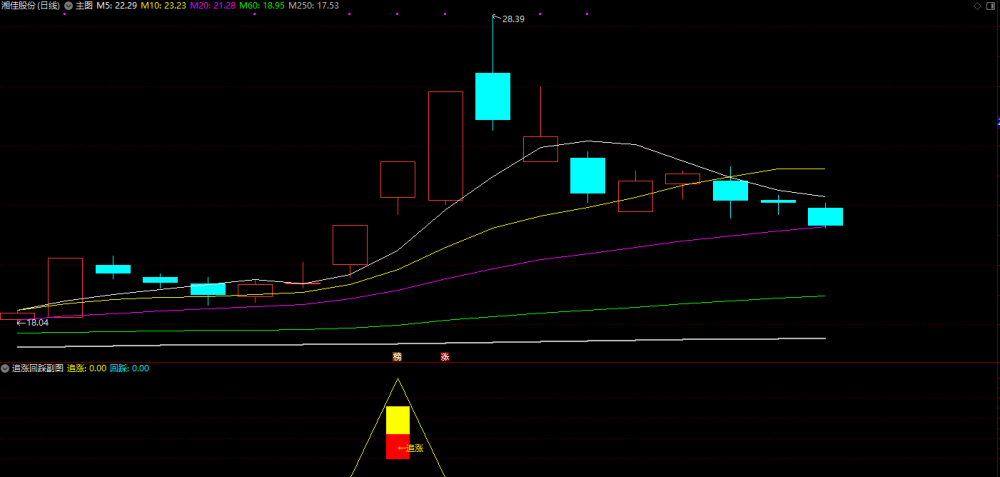
Task: Select the M10: 23.23 moving average label
Action: click(x=163, y=5)
